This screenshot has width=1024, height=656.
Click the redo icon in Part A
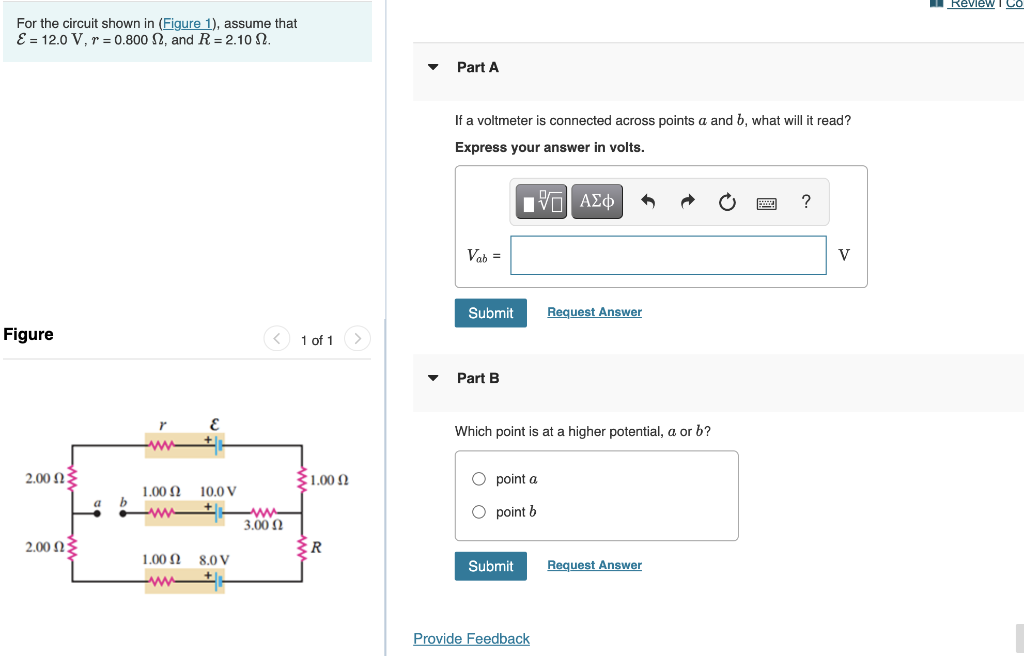[687, 201]
